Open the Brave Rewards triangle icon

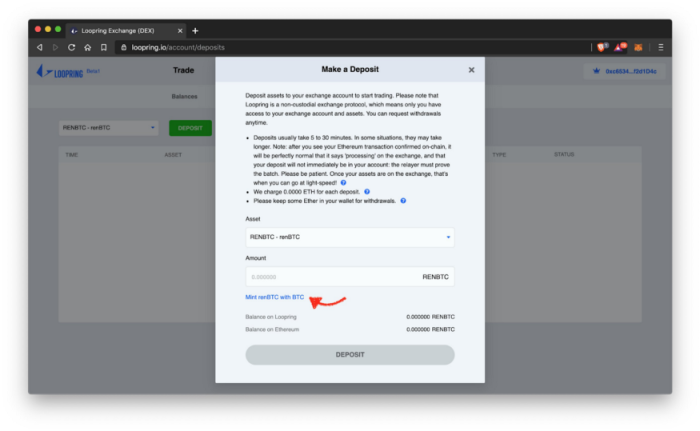(620, 47)
